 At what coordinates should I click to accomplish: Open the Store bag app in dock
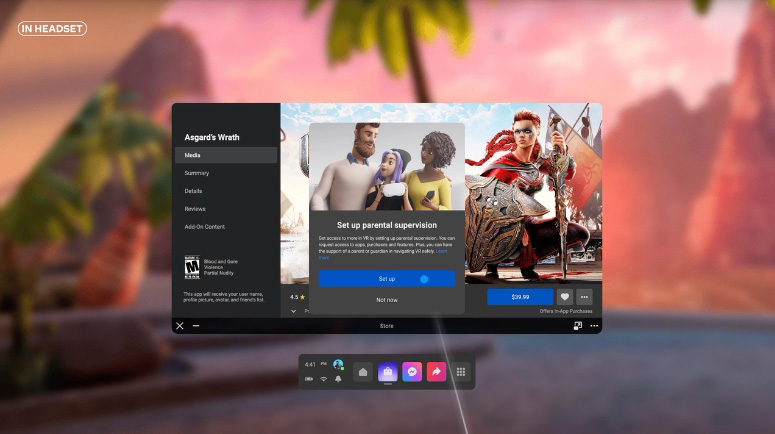[x=388, y=372]
